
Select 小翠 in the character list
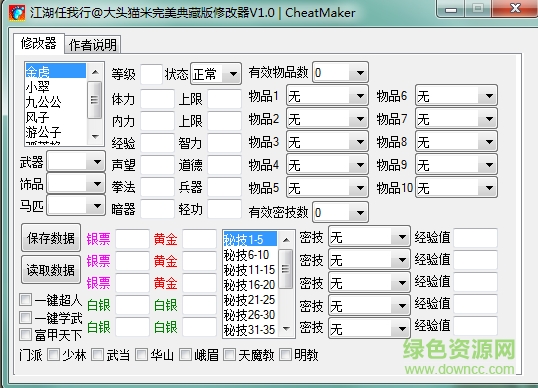(x=56, y=86)
